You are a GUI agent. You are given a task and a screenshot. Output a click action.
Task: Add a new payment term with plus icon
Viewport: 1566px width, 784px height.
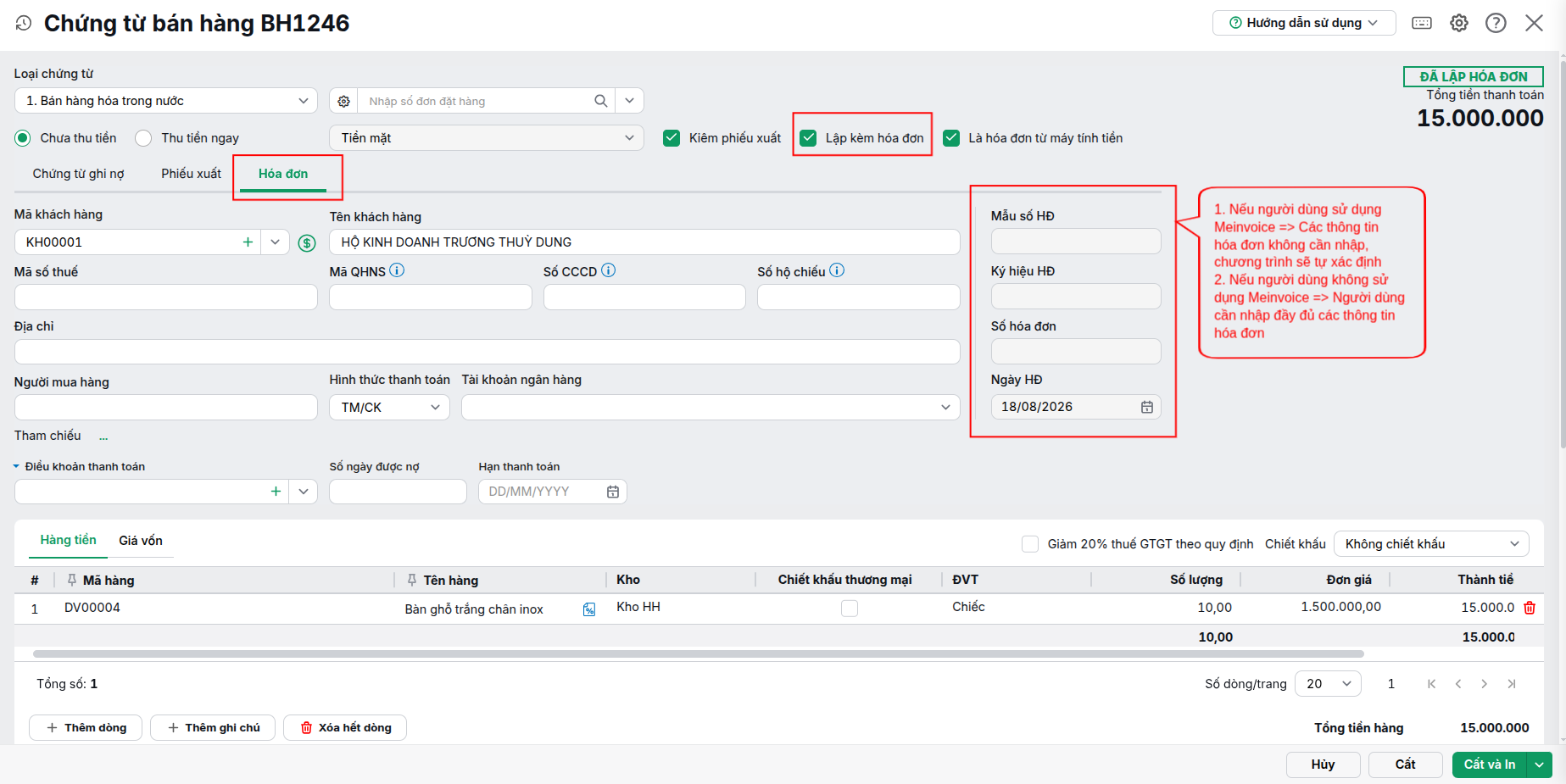pyautogui.click(x=276, y=492)
